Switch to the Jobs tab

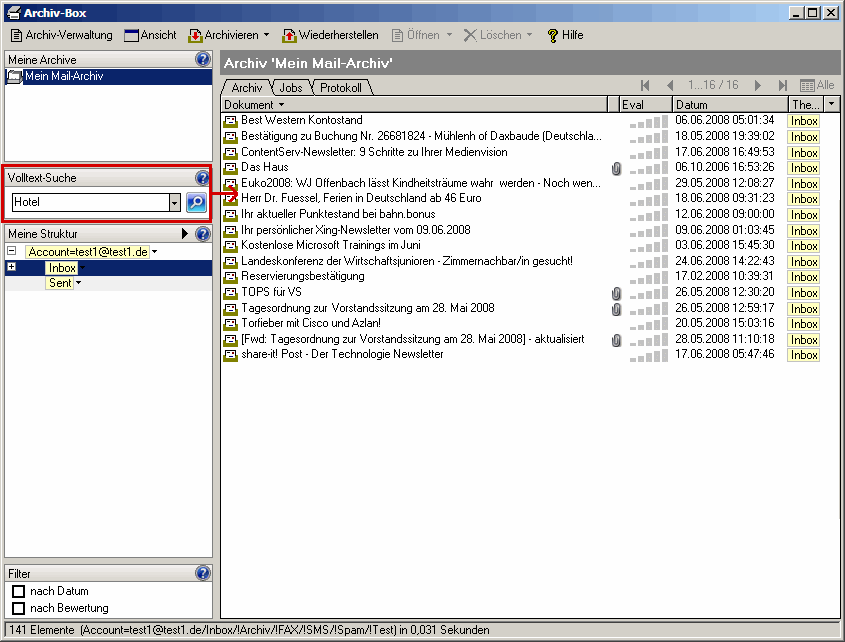pos(292,88)
